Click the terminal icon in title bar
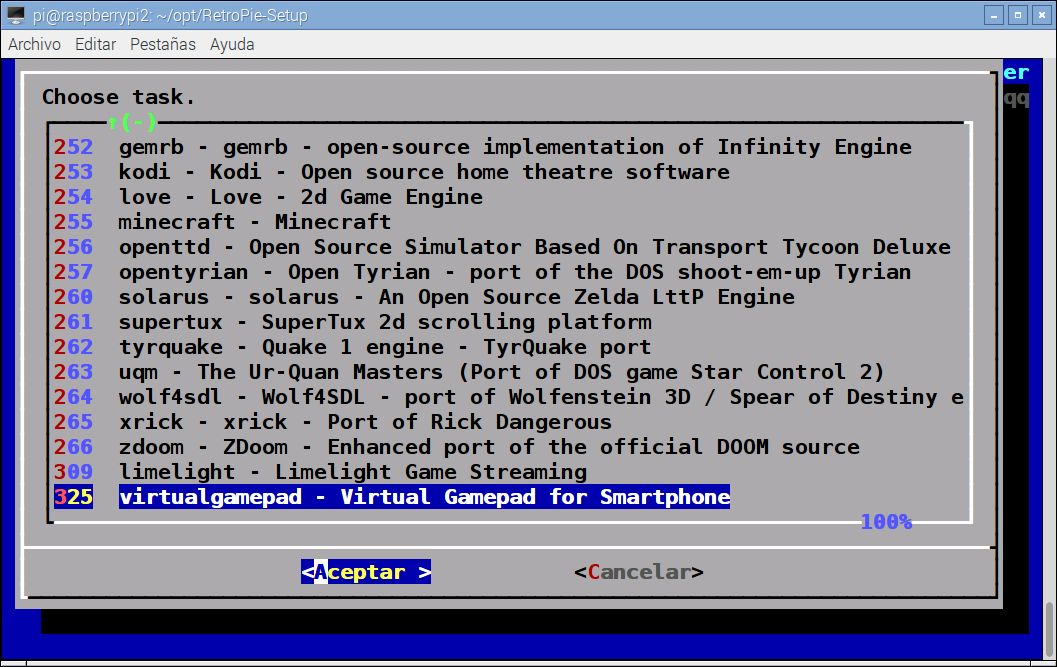Image resolution: width=1057 pixels, height=667 pixels. (x=16, y=15)
